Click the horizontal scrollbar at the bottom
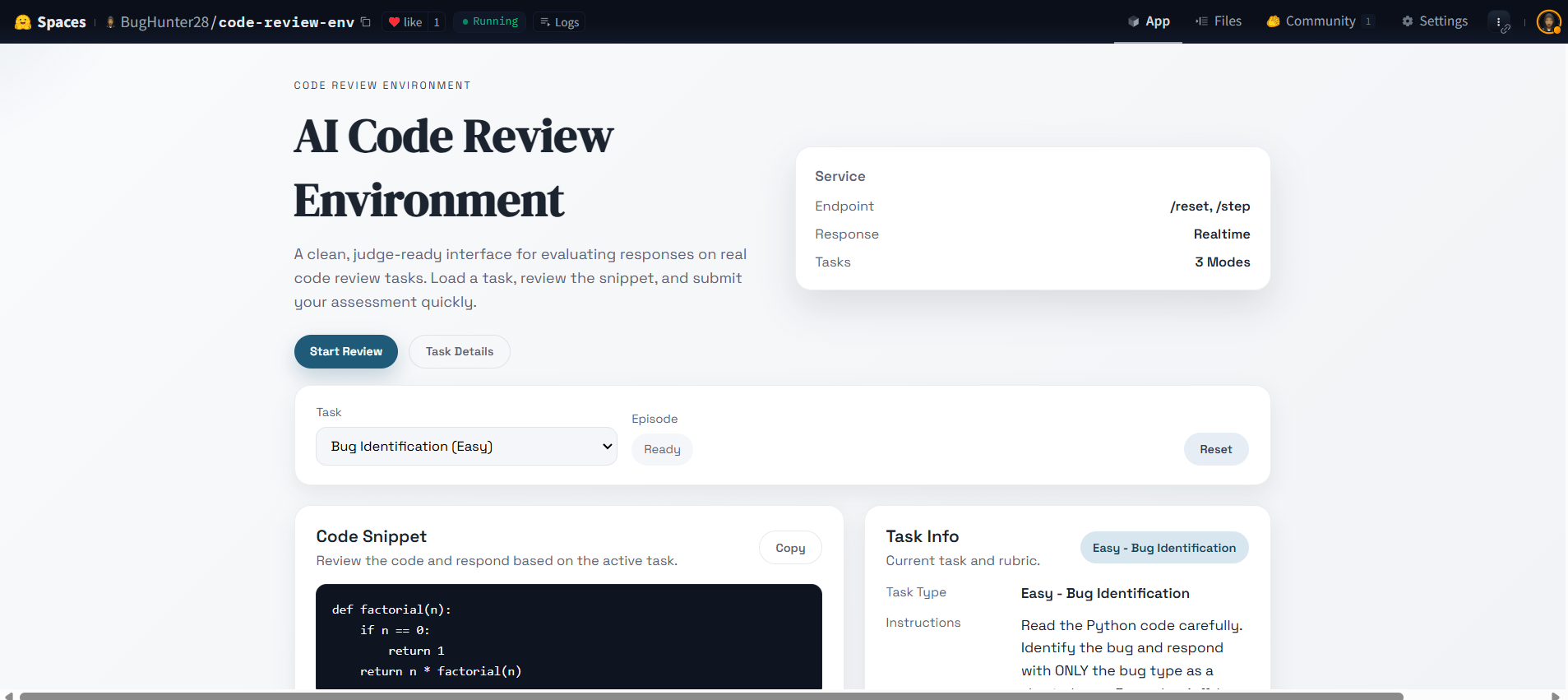This screenshot has height=700, width=1568. coord(711,696)
